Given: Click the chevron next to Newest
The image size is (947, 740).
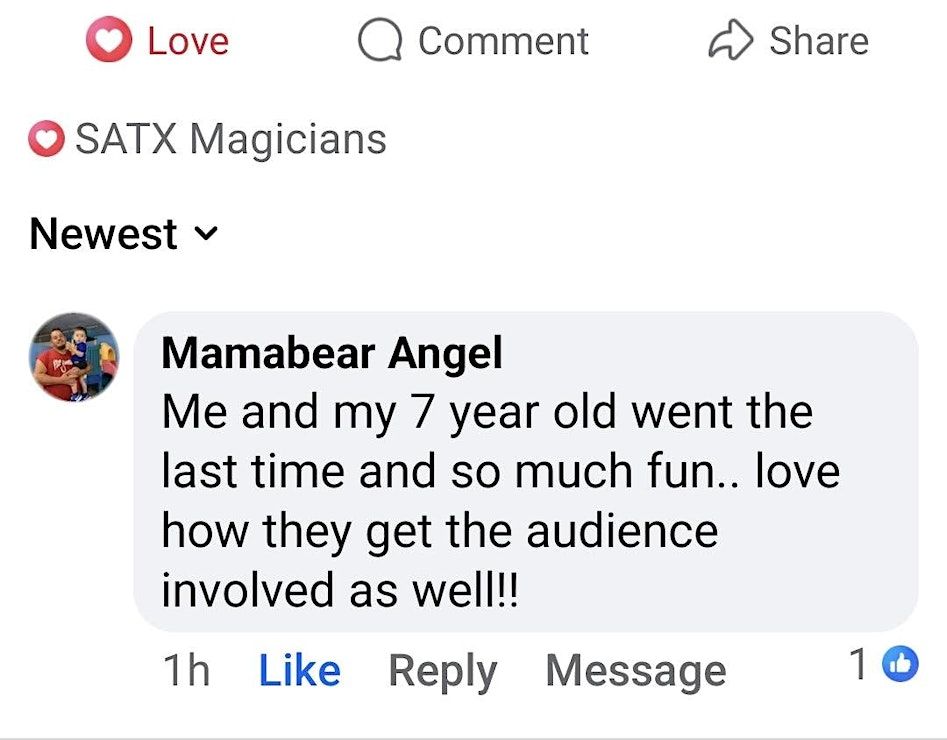Looking at the screenshot, I should [x=205, y=234].
